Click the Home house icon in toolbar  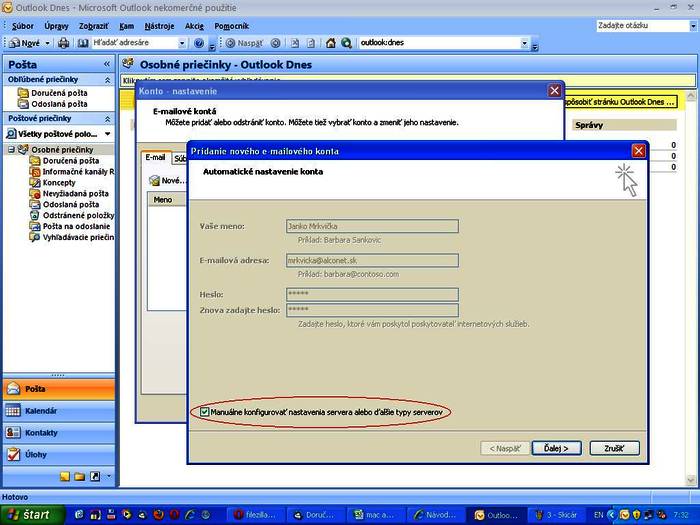coord(330,43)
